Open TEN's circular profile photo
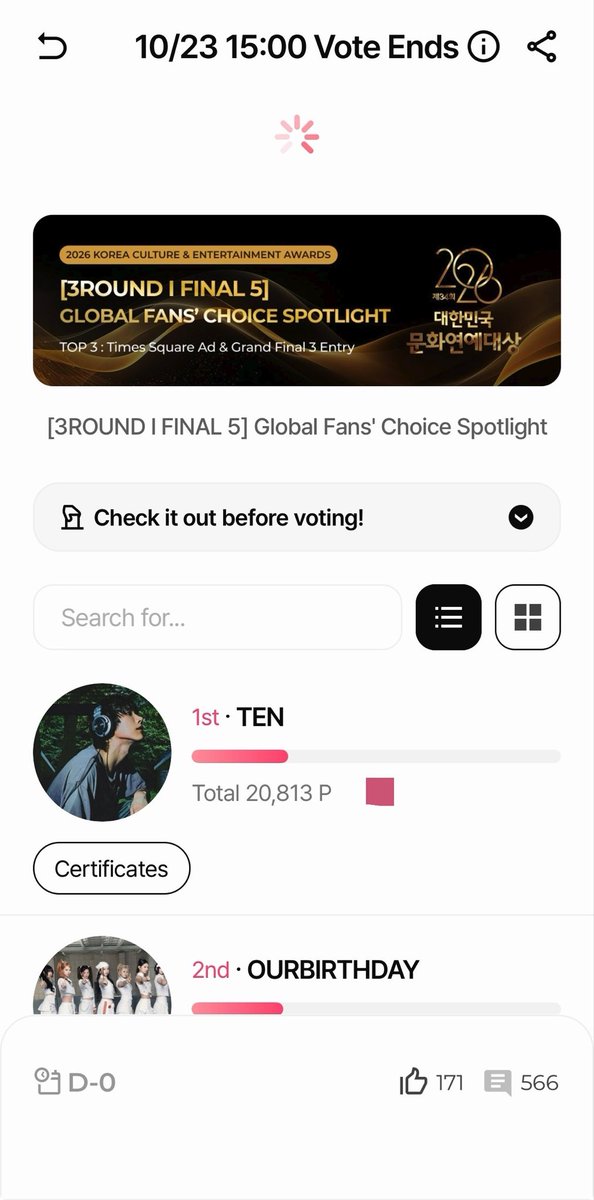This screenshot has width=594, height=1200. [x=102, y=752]
